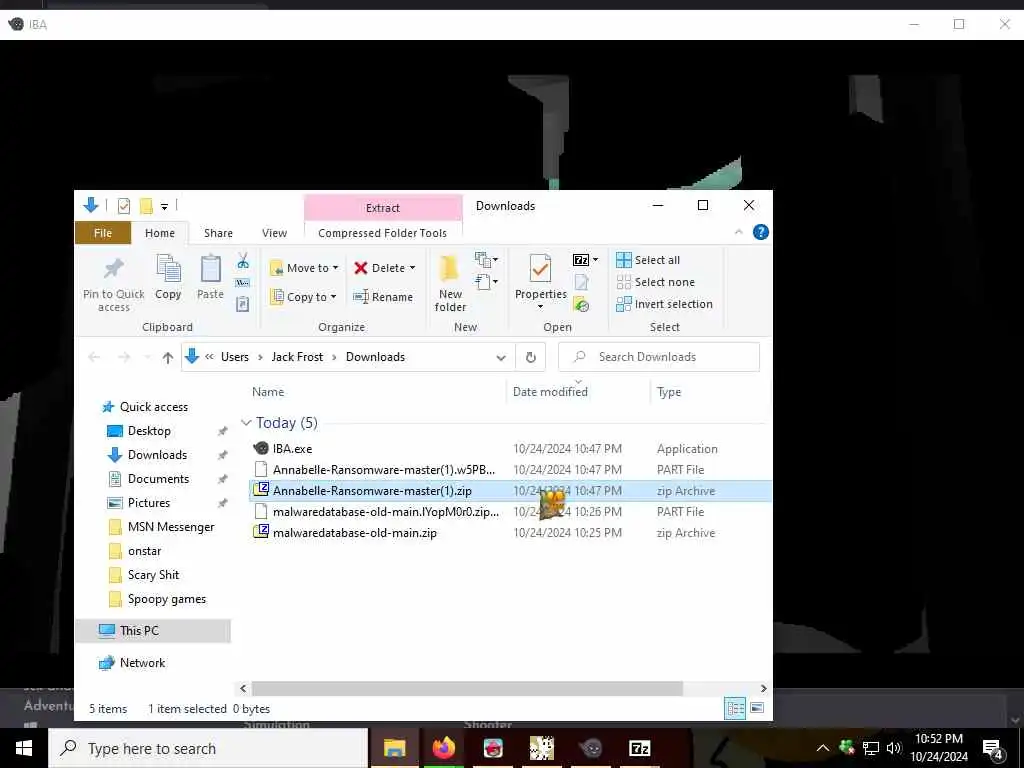
Task: Click the Paste button in the ribbon
Action: click(x=210, y=278)
